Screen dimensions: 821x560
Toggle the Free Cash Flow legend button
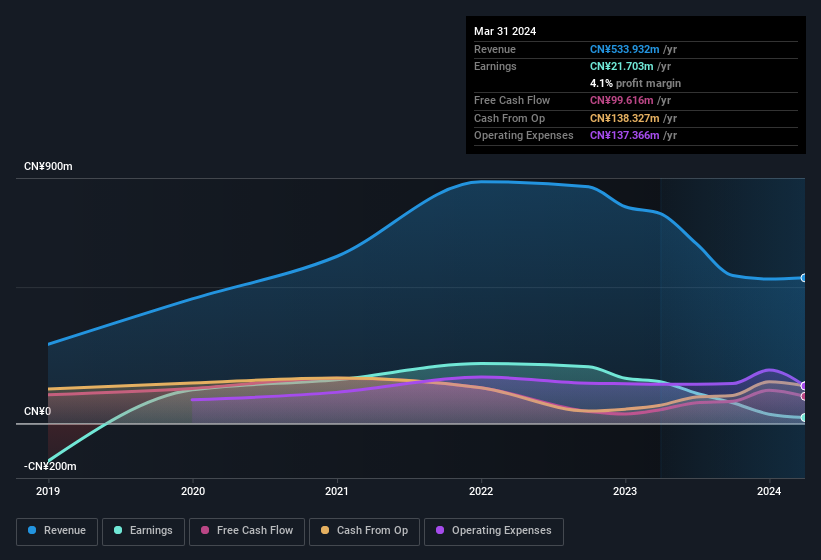[x=247, y=531]
